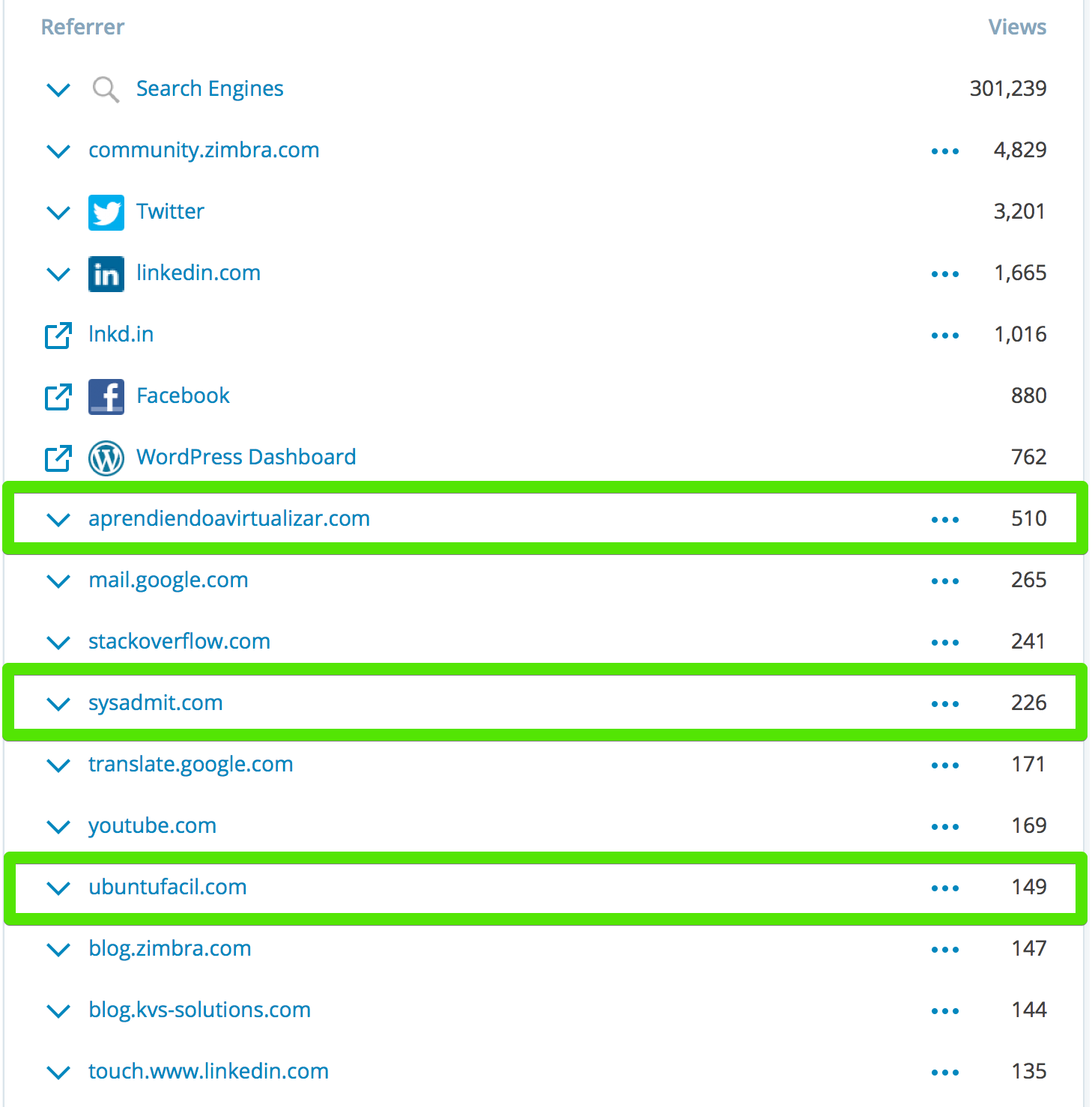Click the LinkedIn logo icon
The image size is (1092, 1107).
tap(106, 274)
